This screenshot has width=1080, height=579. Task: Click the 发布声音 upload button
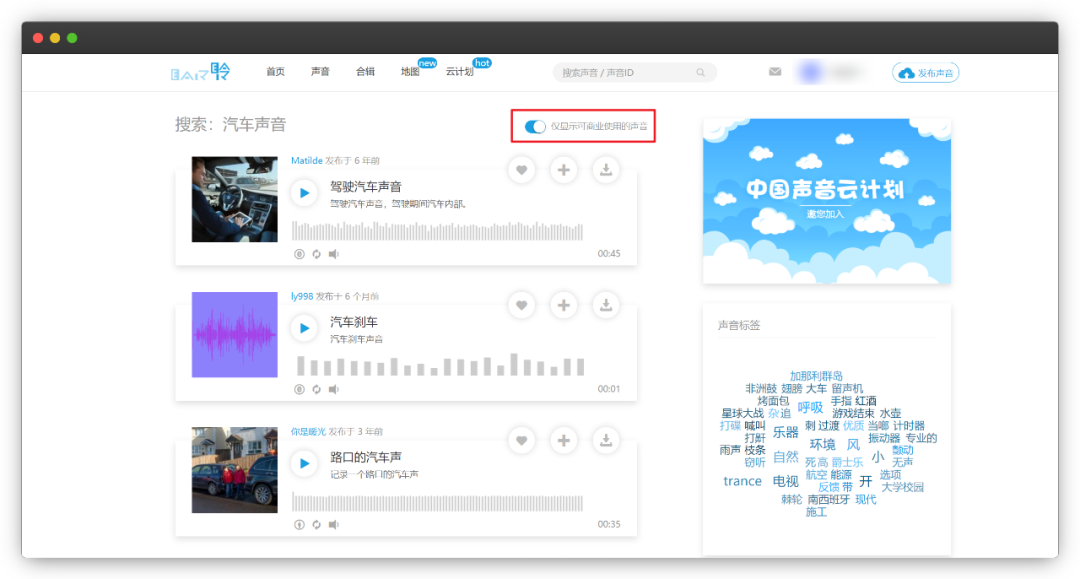click(x=925, y=72)
